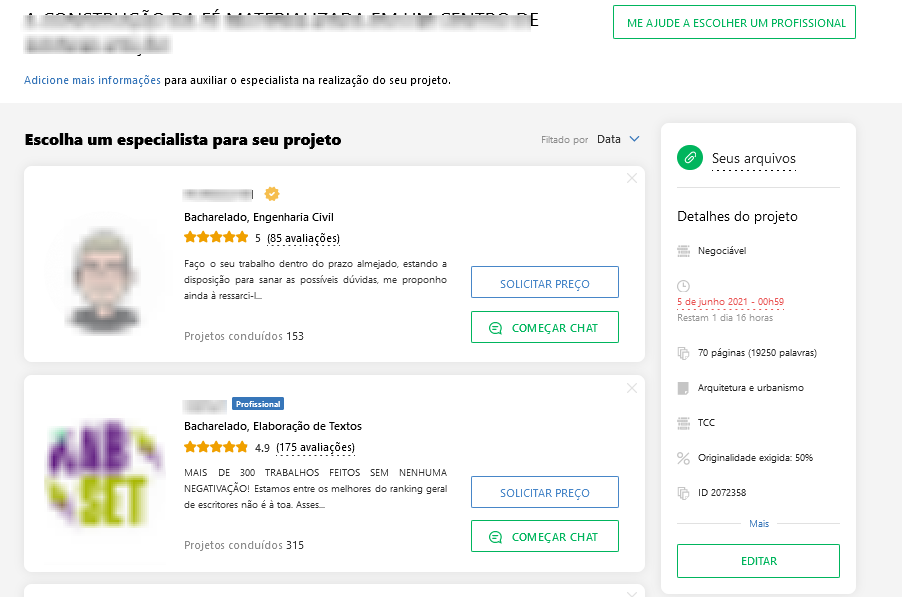Viewport: 902px width, 597px height.
Task: Click the verified badge next to first specialist
Action: pos(272,194)
